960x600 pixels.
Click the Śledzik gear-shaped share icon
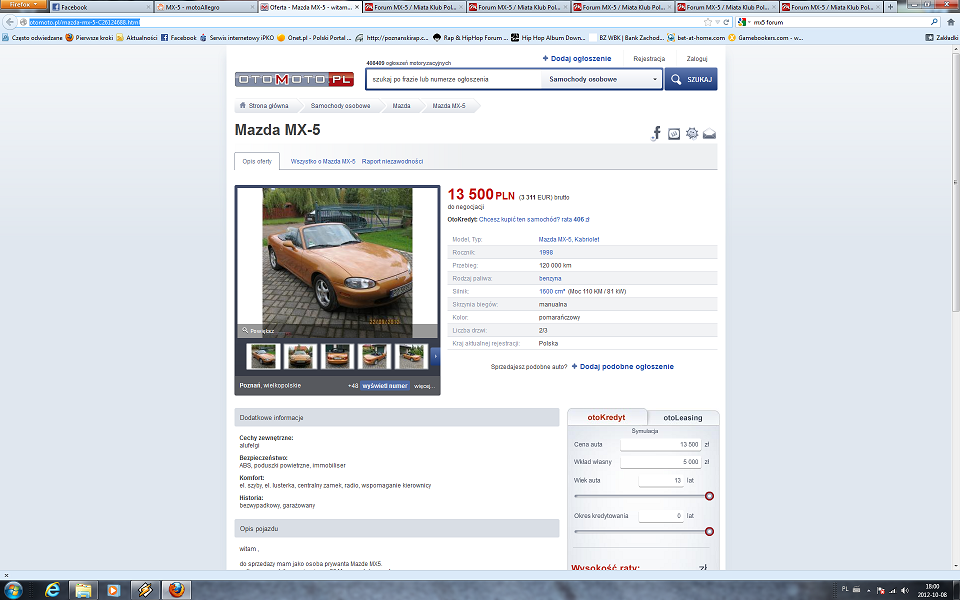coord(691,133)
